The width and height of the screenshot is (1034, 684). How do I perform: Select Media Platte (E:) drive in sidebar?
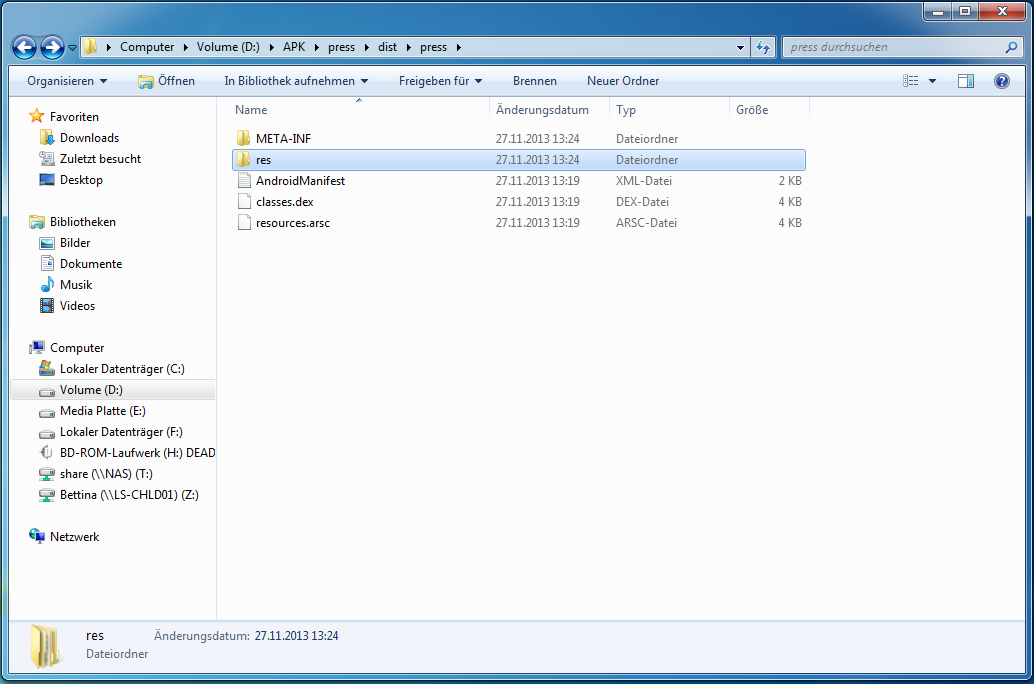[103, 411]
